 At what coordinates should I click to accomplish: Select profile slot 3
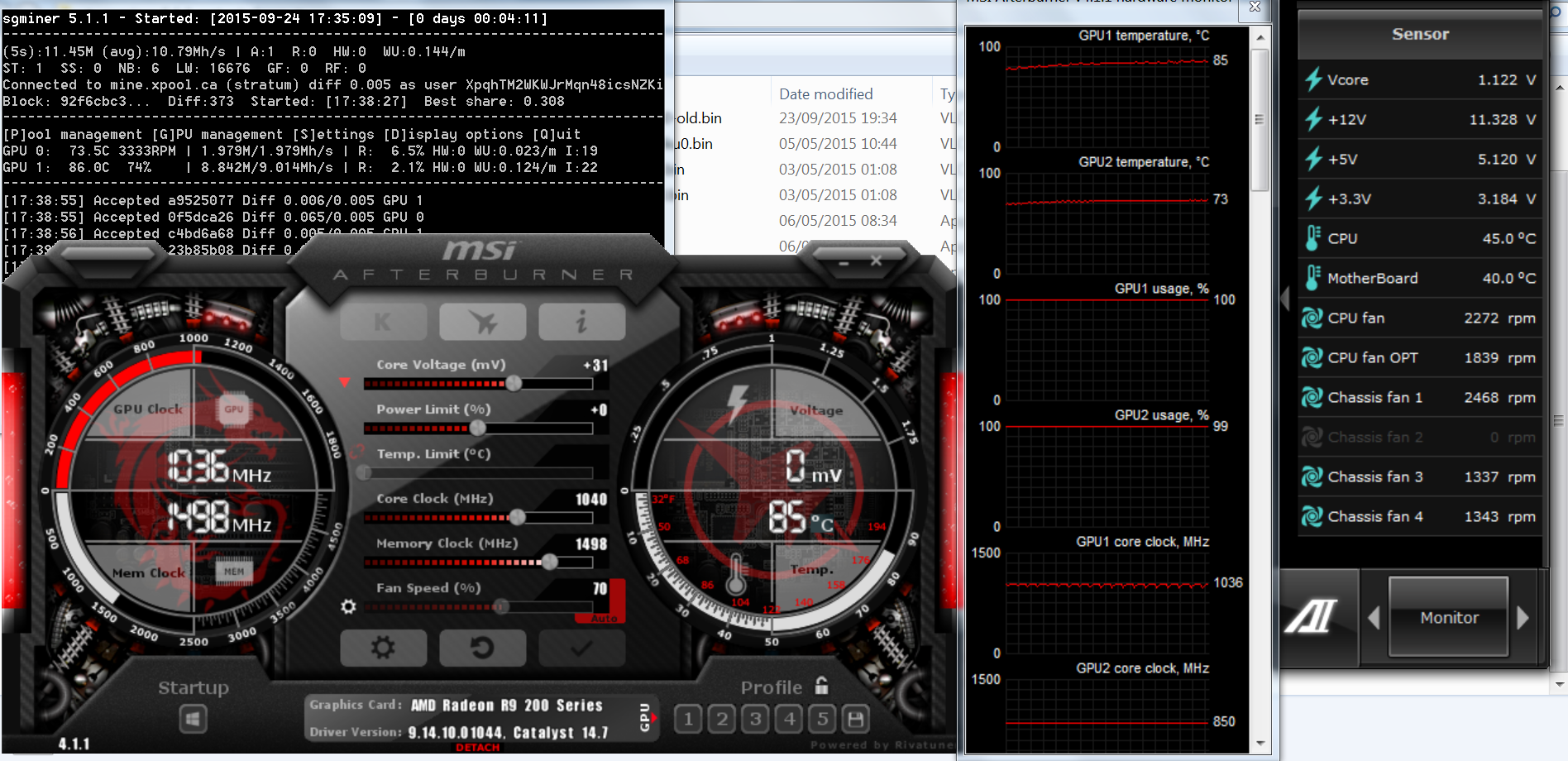coord(755,719)
